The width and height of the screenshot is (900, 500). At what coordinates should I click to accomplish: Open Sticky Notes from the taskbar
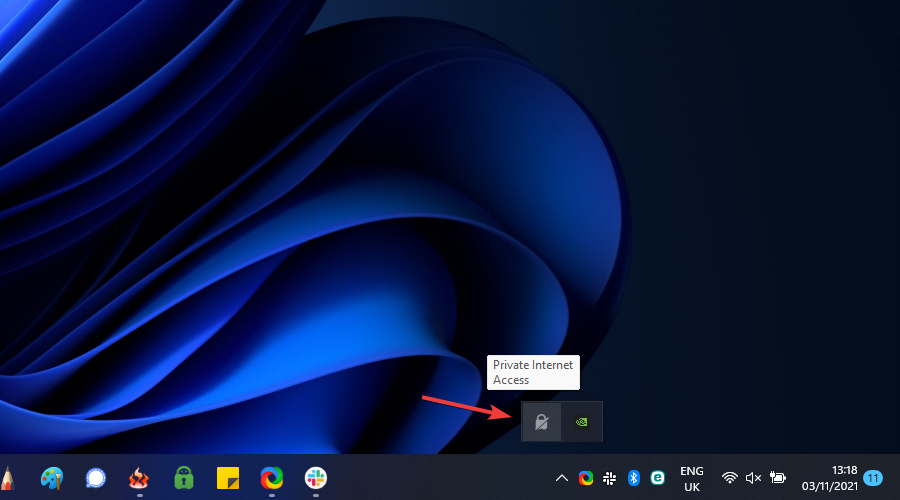point(228,478)
